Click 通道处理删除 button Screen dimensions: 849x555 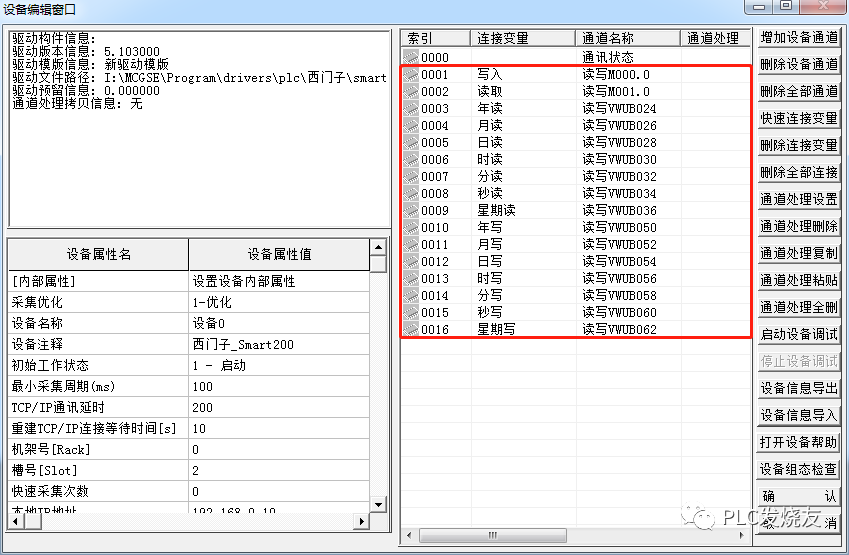pos(799,226)
